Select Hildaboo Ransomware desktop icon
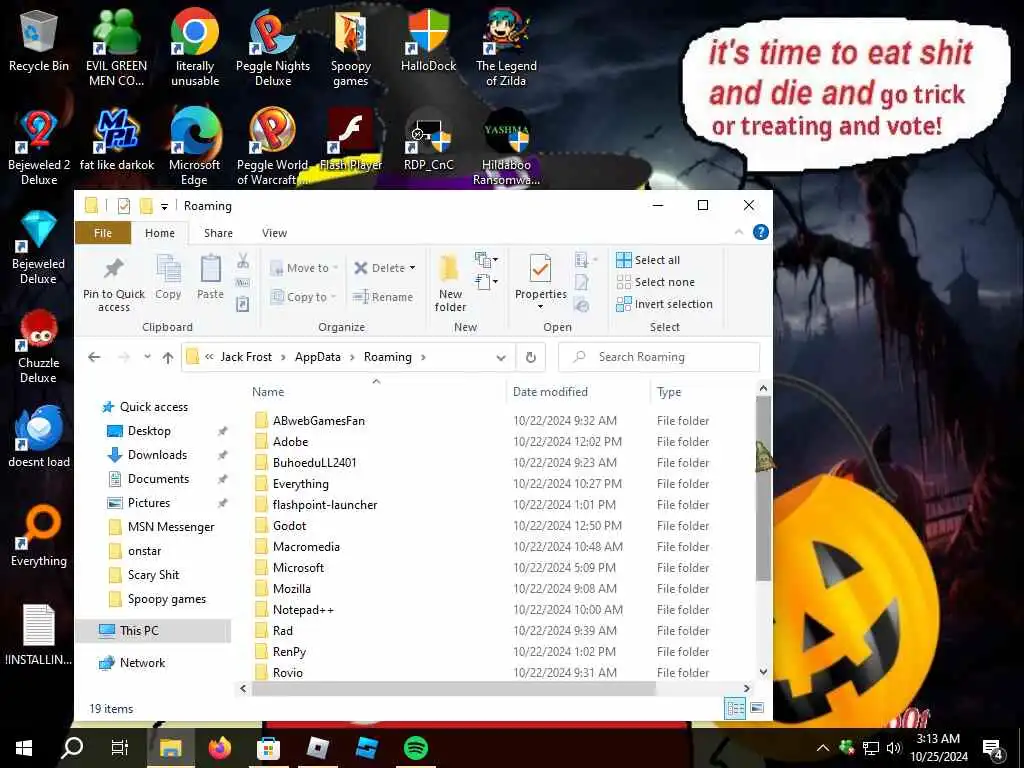This screenshot has height=768, width=1024. [x=506, y=148]
